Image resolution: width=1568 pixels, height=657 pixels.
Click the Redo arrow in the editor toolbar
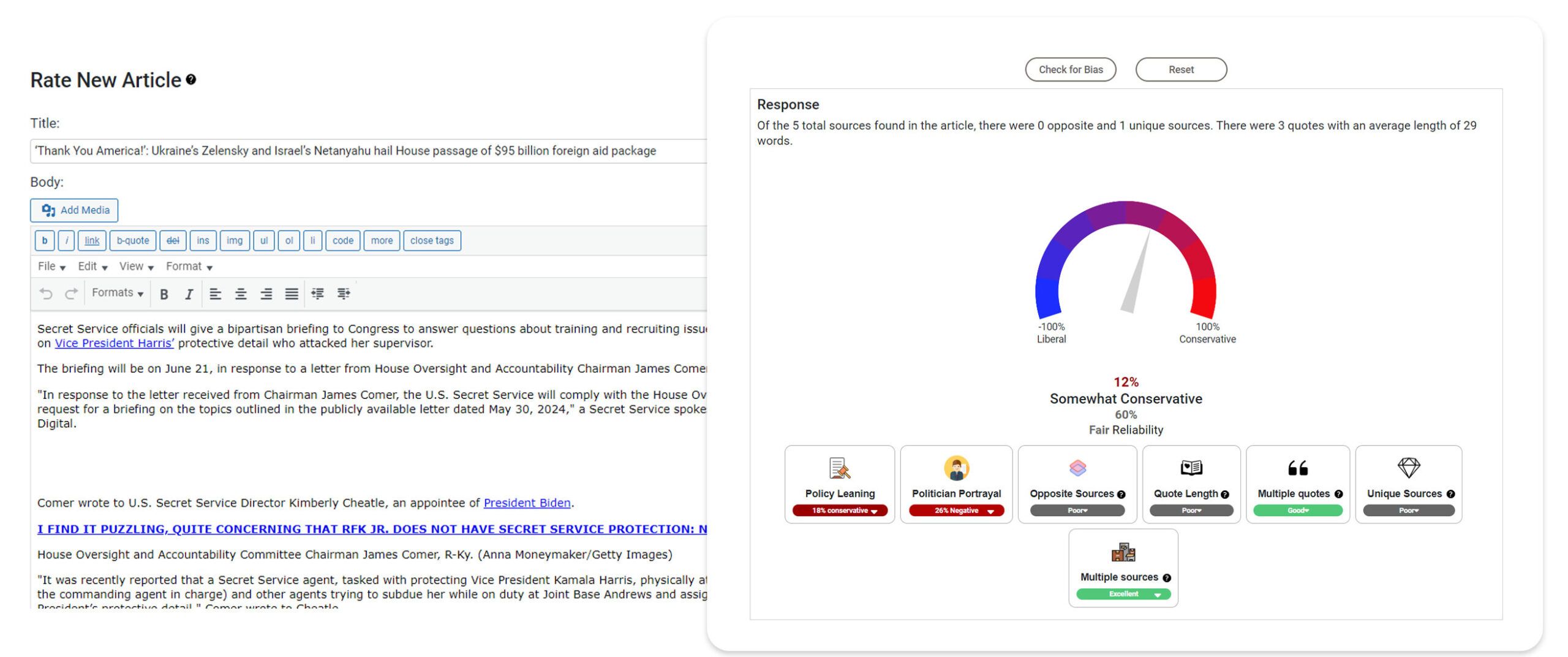pyautogui.click(x=71, y=292)
